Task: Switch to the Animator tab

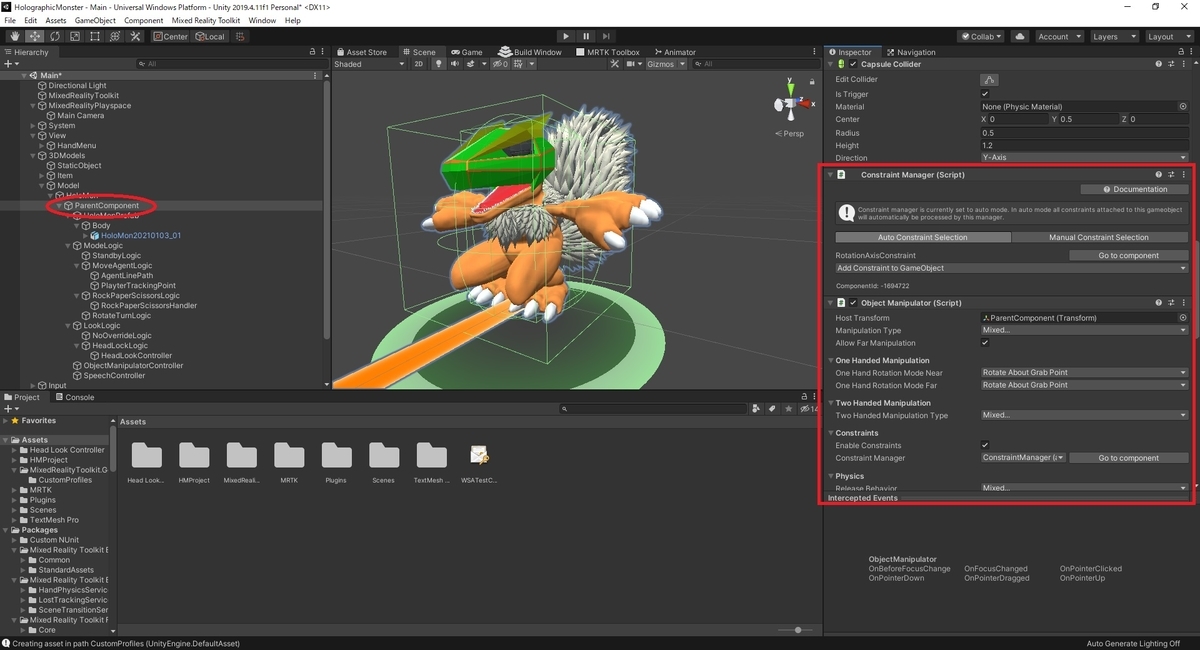Action: tap(675, 52)
